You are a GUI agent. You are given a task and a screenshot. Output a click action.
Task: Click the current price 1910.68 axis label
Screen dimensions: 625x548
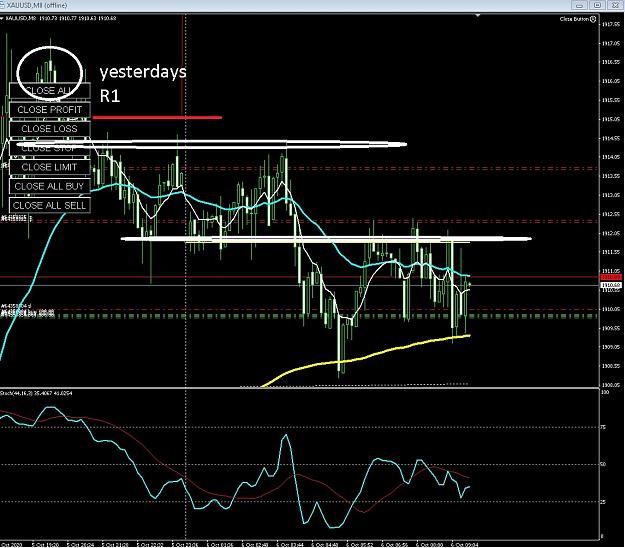tap(611, 285)
